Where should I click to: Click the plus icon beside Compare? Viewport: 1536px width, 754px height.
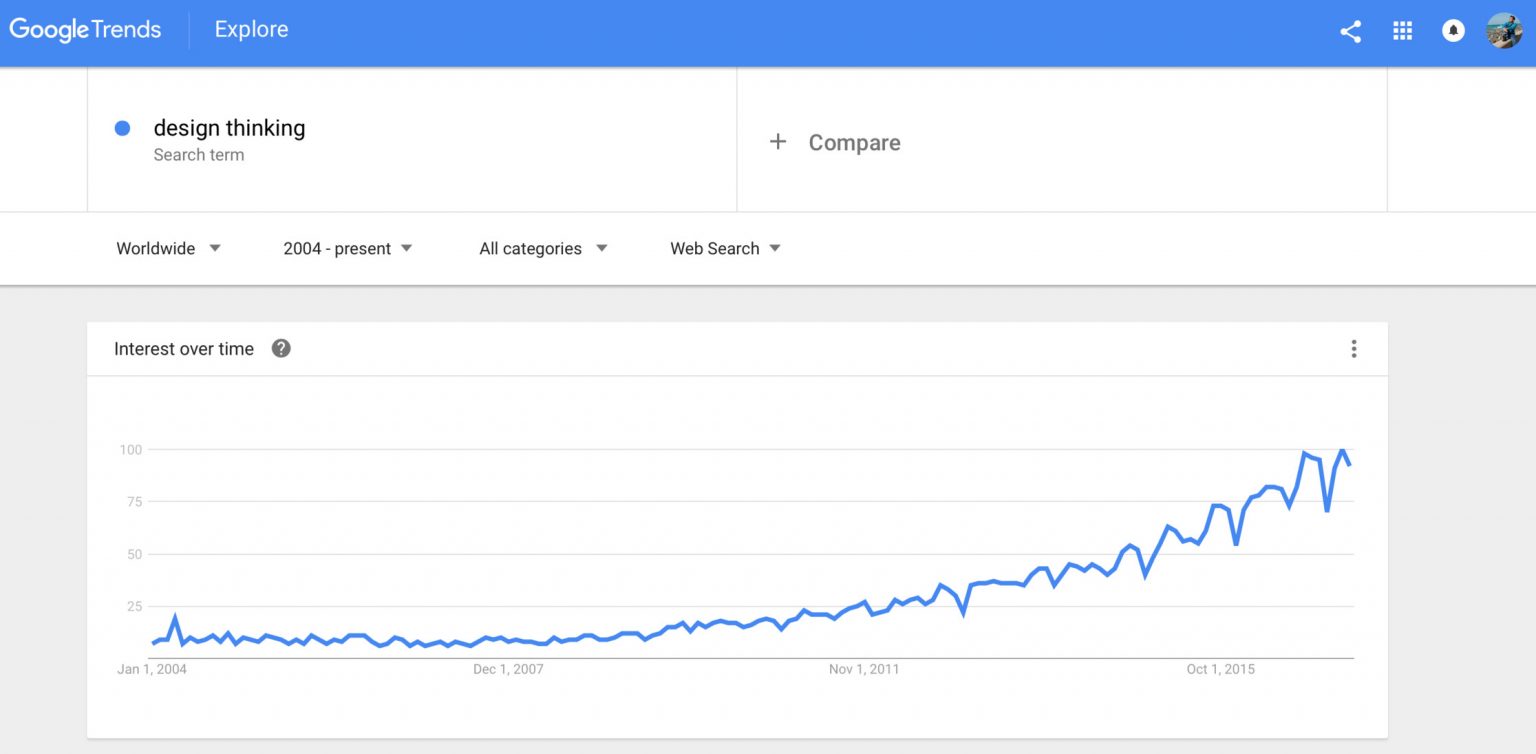click(778, 142)
